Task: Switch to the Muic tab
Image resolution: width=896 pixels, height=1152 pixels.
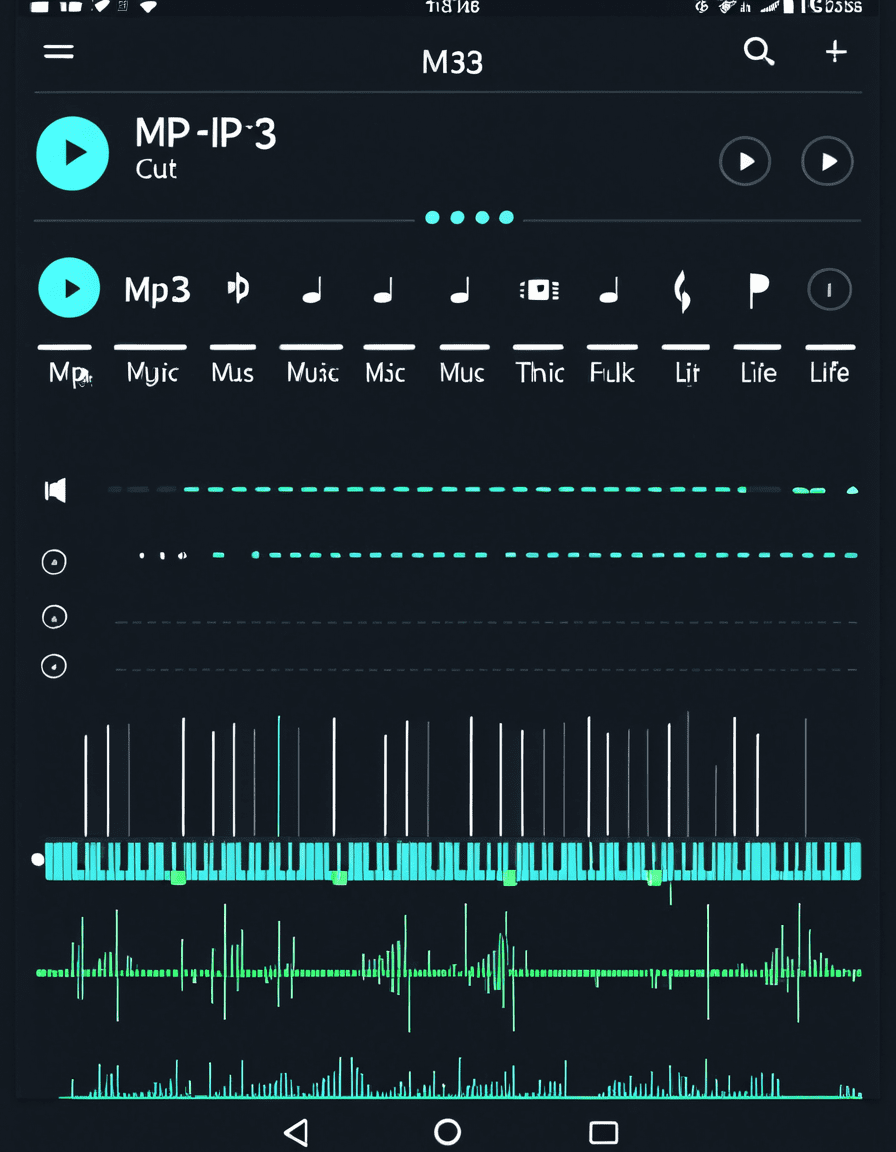Action: pyautogui.click(x=313, y=372)
